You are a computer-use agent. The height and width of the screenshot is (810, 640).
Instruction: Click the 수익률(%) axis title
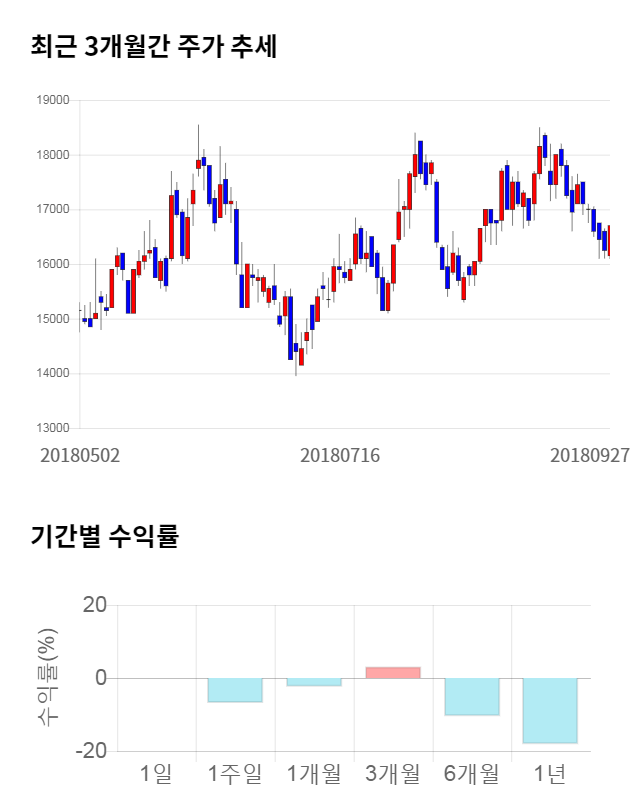click(x=48, y=678)
